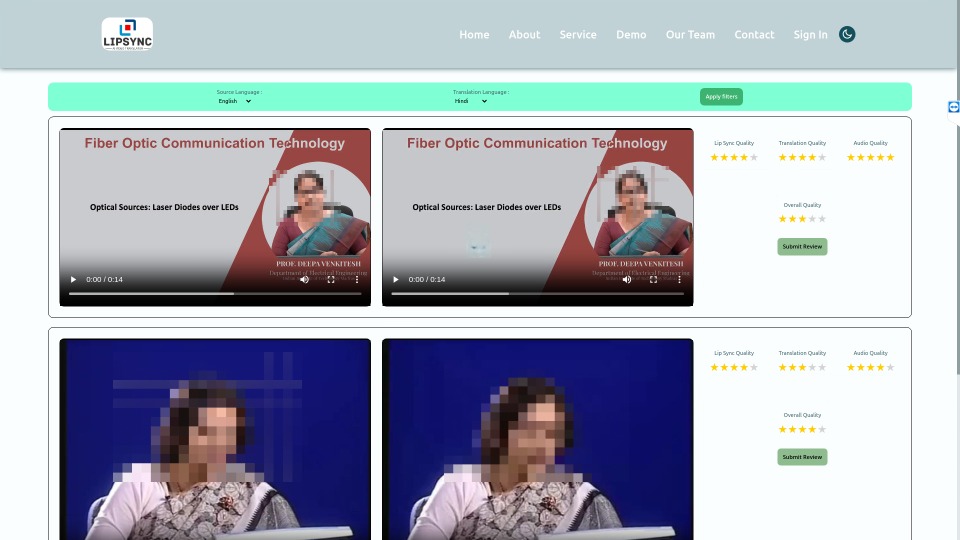Fullscreen the first translated video

coord(653,279)
